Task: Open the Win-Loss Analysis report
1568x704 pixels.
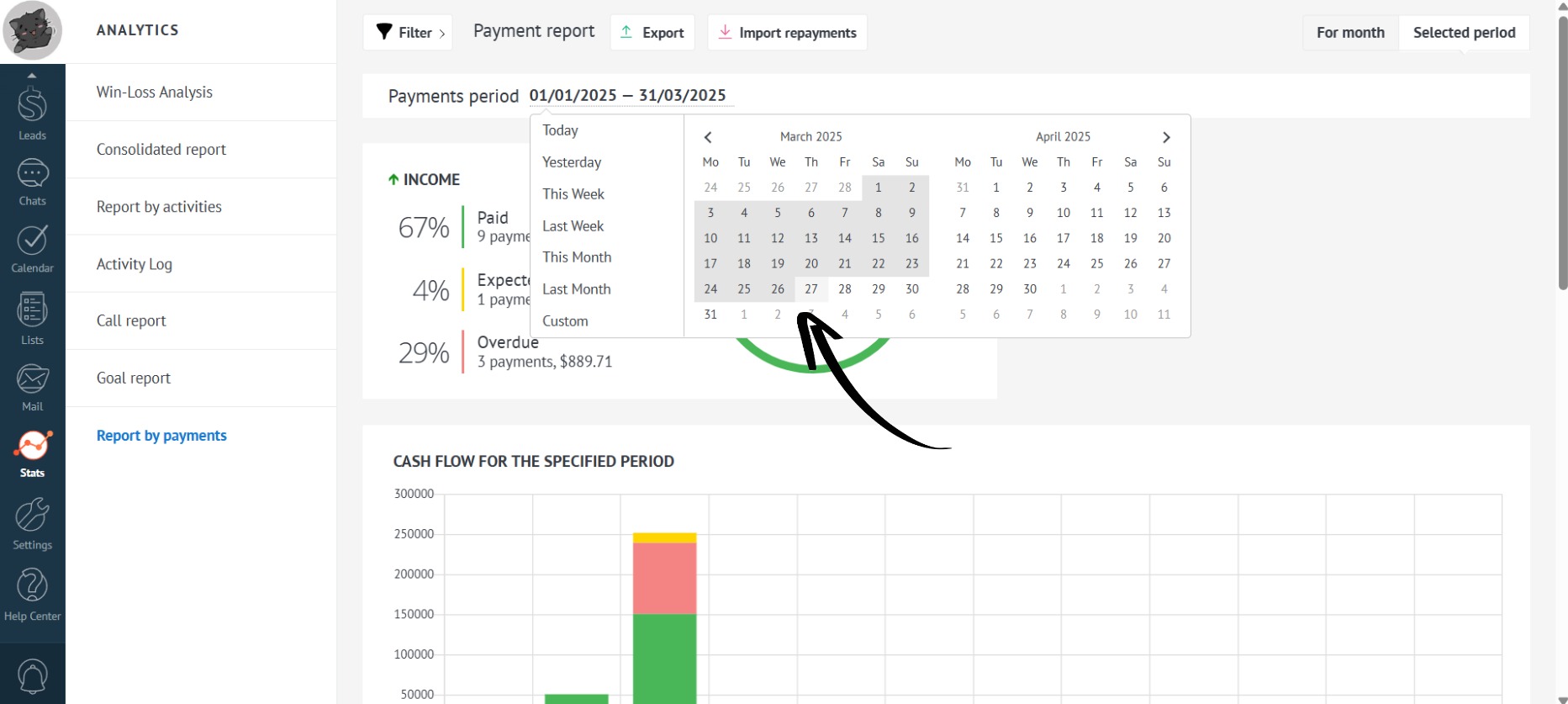Action: click(155, 93)
